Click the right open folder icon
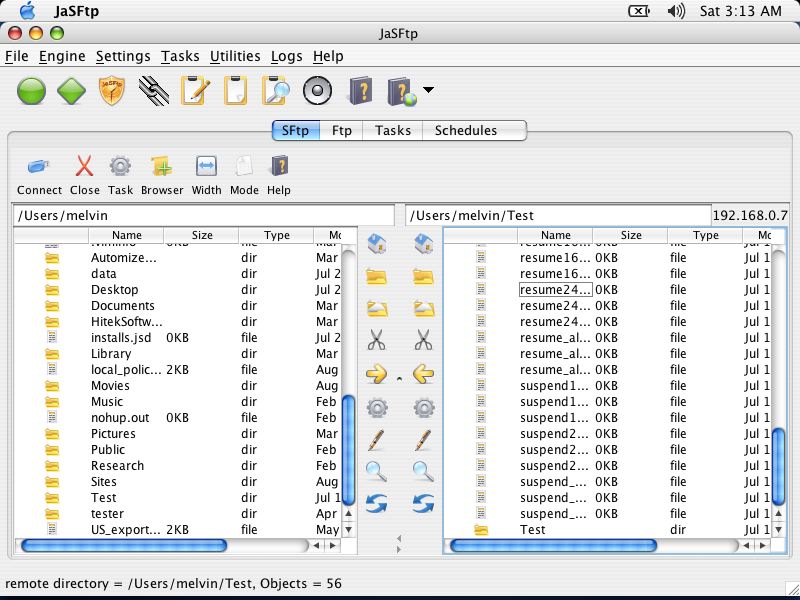The height and width of the screenshot is (600, 800). tap(424, 309)
